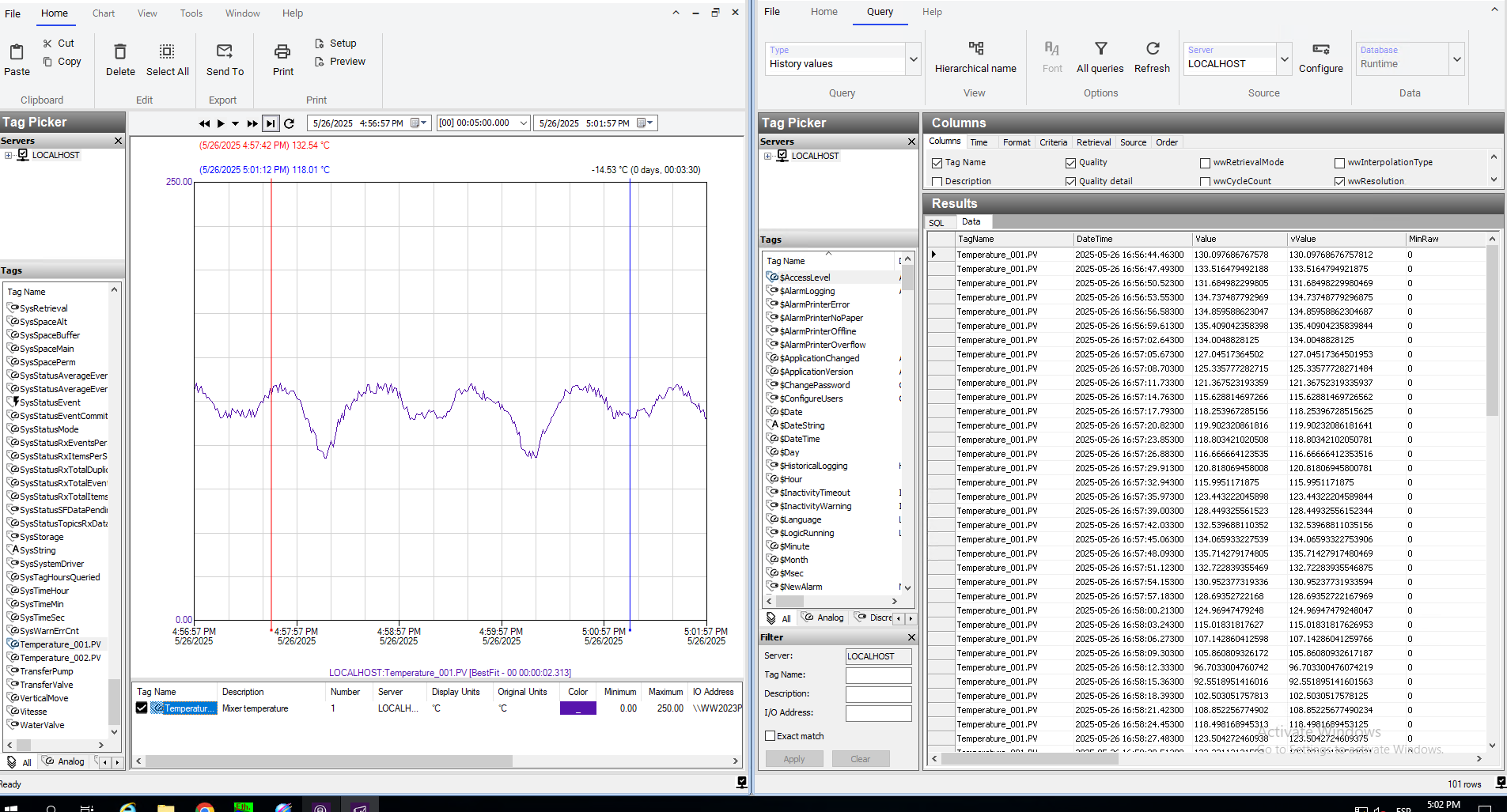Expand the Server LOCALHOST dropdown
1507x812 pixels.
[x=1284, y=59]
